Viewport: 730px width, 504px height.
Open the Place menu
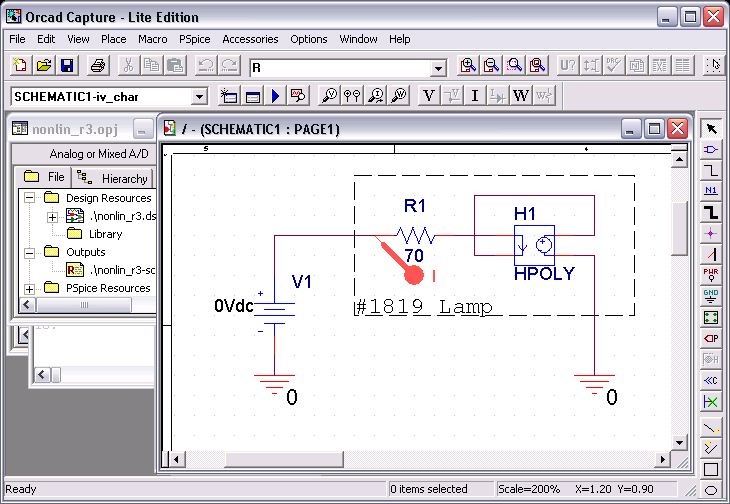tap(114, 39)
